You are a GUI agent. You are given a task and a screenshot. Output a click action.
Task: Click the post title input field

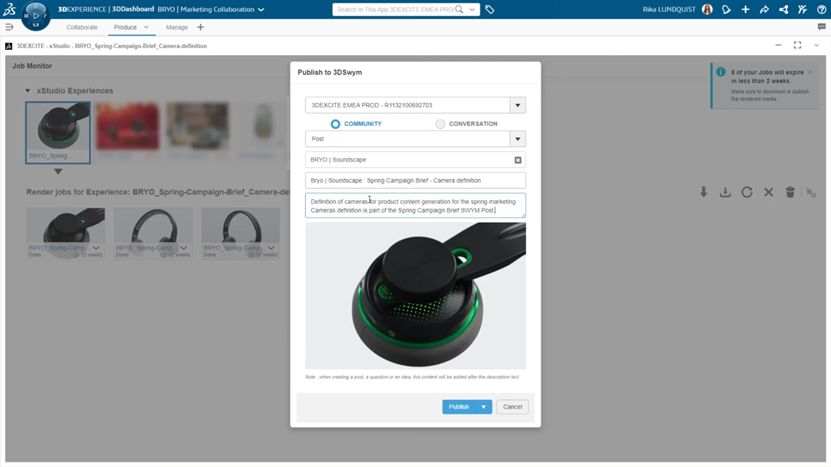pyautogui.click(x=416, y=180)
